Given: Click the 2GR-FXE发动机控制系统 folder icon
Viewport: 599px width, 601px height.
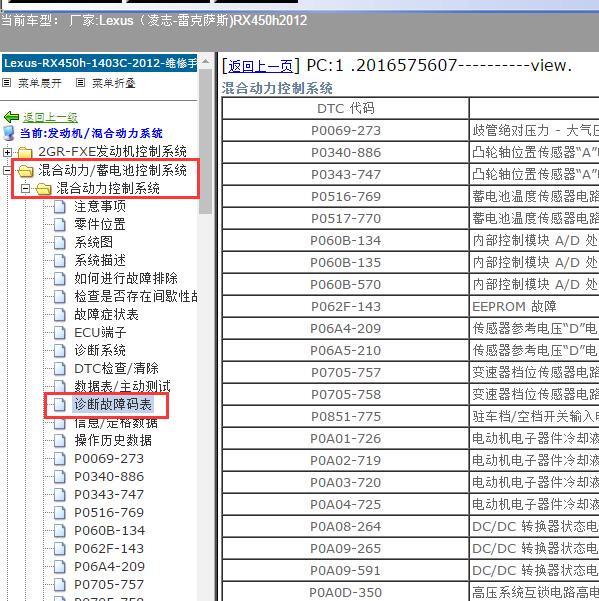Looking at the screenshot, I should pos(25,153).
